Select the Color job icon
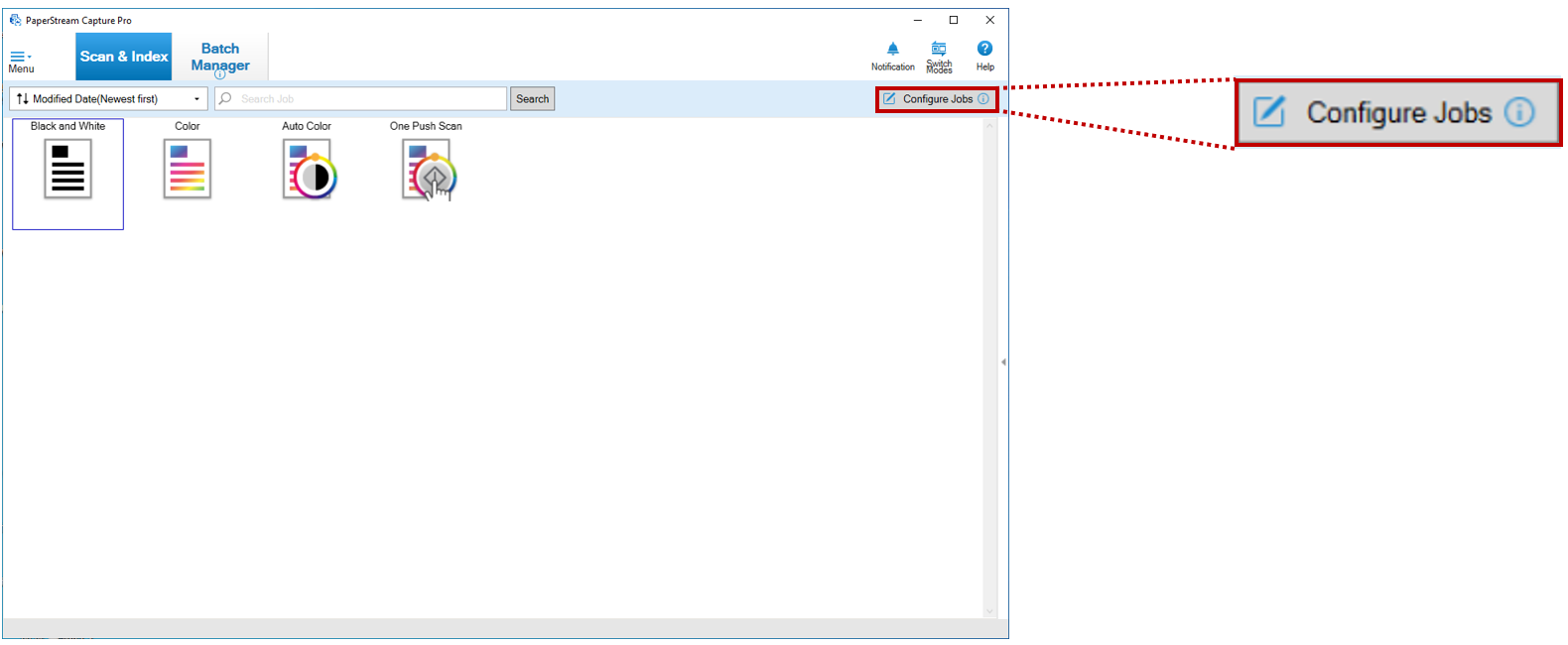The width and height of the screenshot is (1568, 645). 188,169
